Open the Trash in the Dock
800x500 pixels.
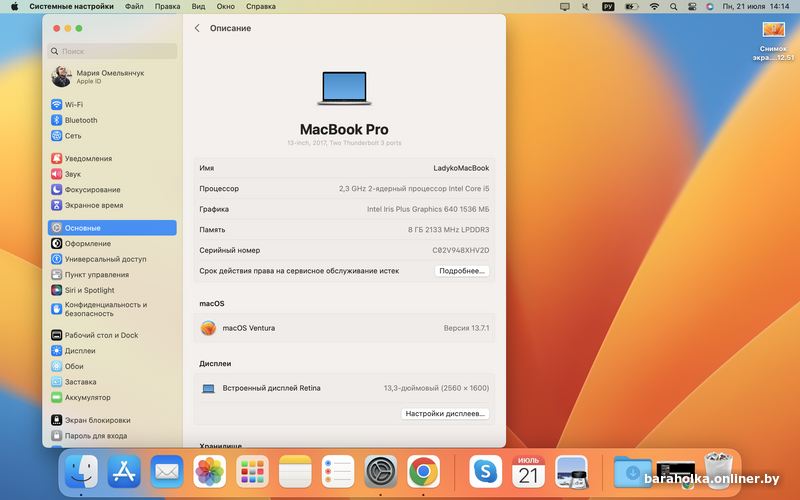pos(718,471)
